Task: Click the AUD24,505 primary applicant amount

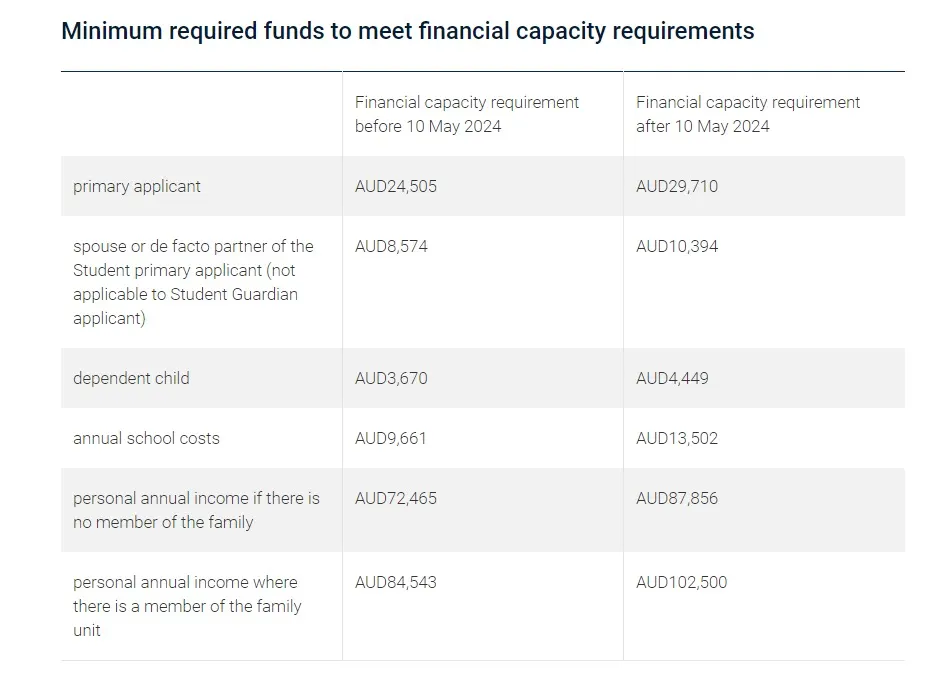Action: click(396, 186)
